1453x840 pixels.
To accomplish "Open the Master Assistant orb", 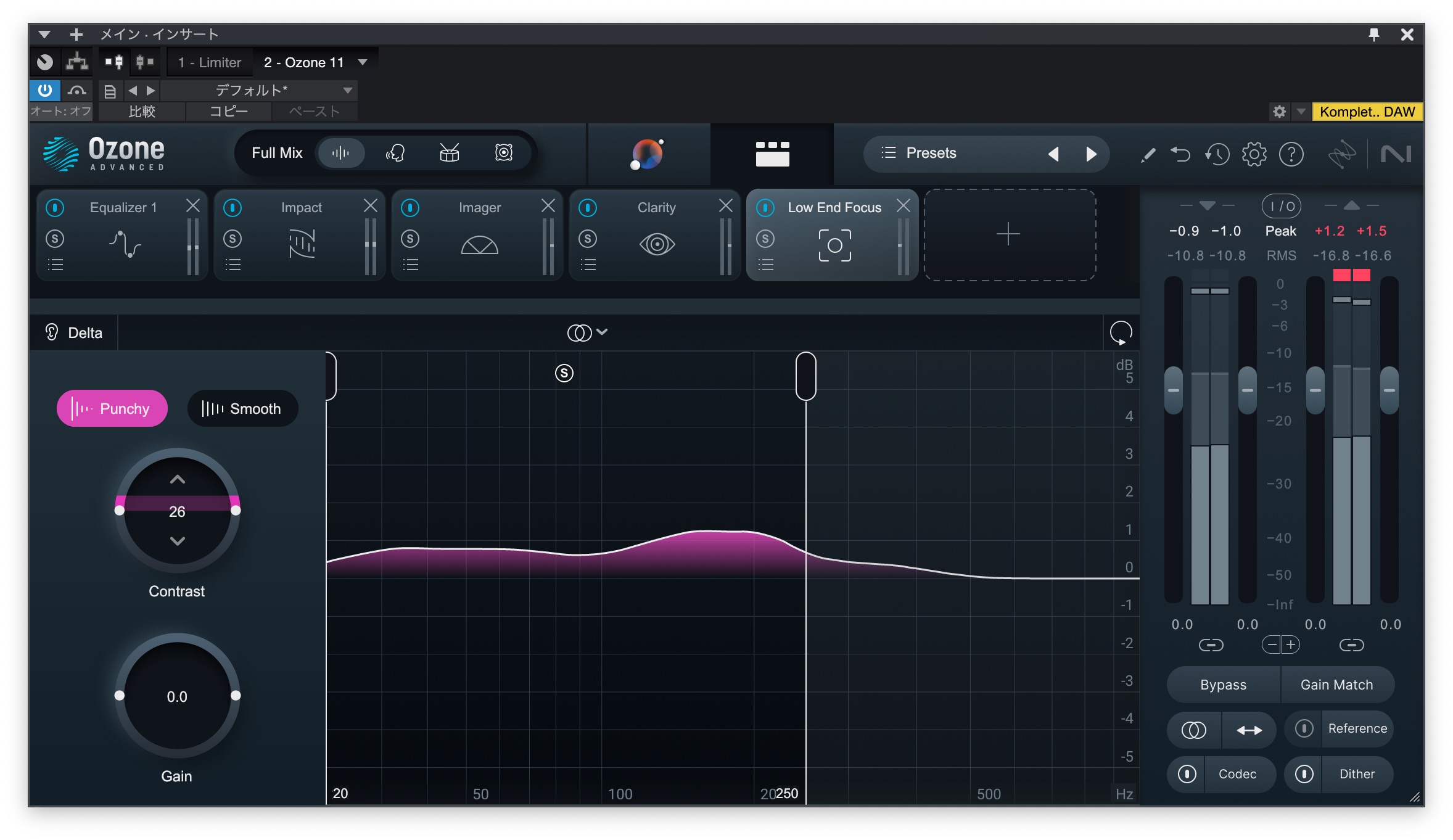I will coord(647,154).
